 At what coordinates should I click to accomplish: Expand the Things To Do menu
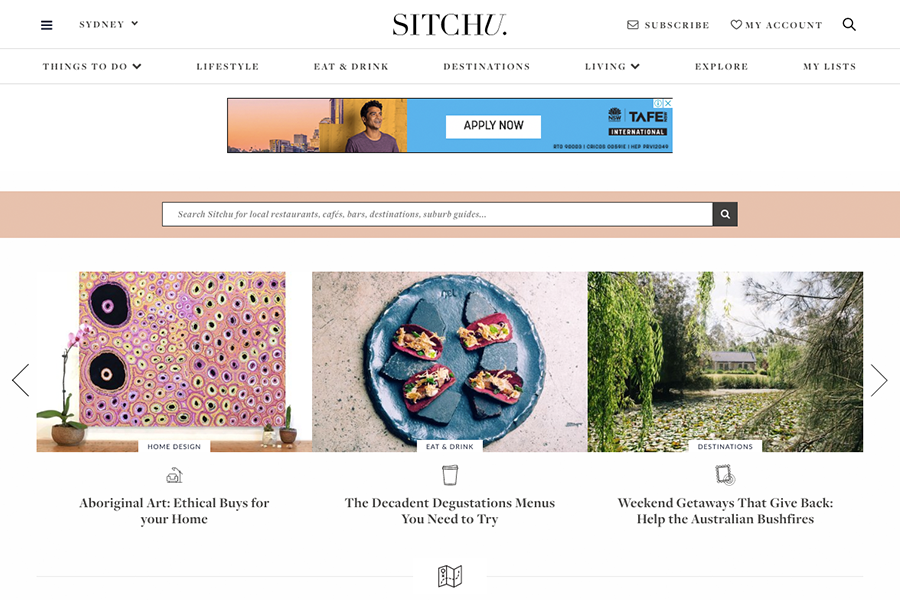(x=92, y=67)
